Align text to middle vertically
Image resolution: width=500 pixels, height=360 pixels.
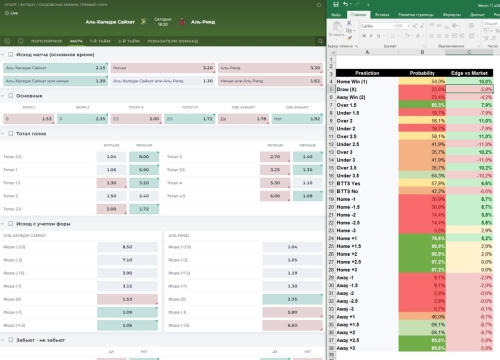(x=439, y=26)
